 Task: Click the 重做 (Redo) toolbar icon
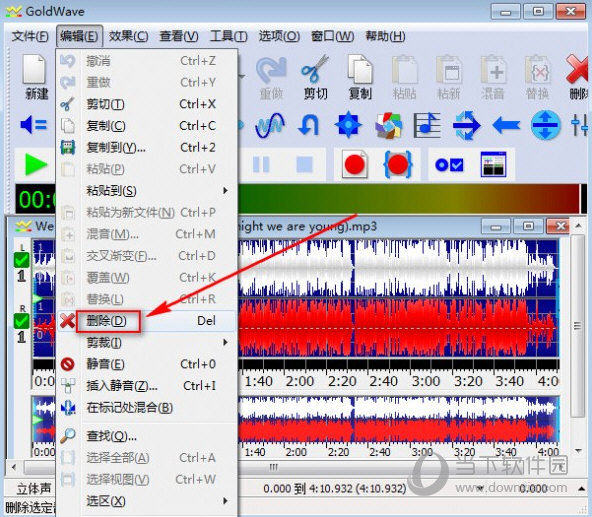coord(271,77)
